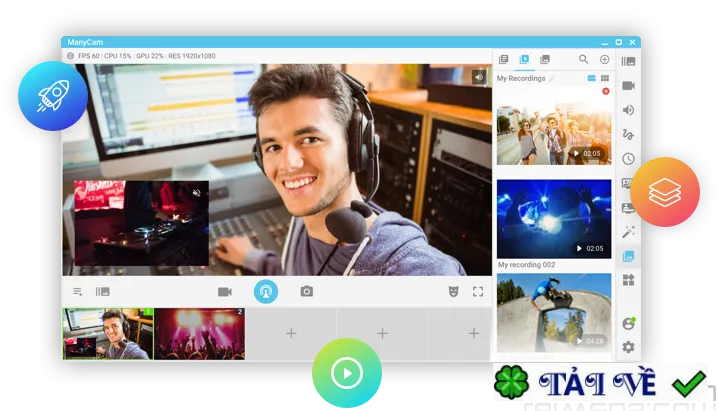Add source in fourth preset slot
Image resolution: width=718 pixels, height=411 pixels.
tap(382, 334)
